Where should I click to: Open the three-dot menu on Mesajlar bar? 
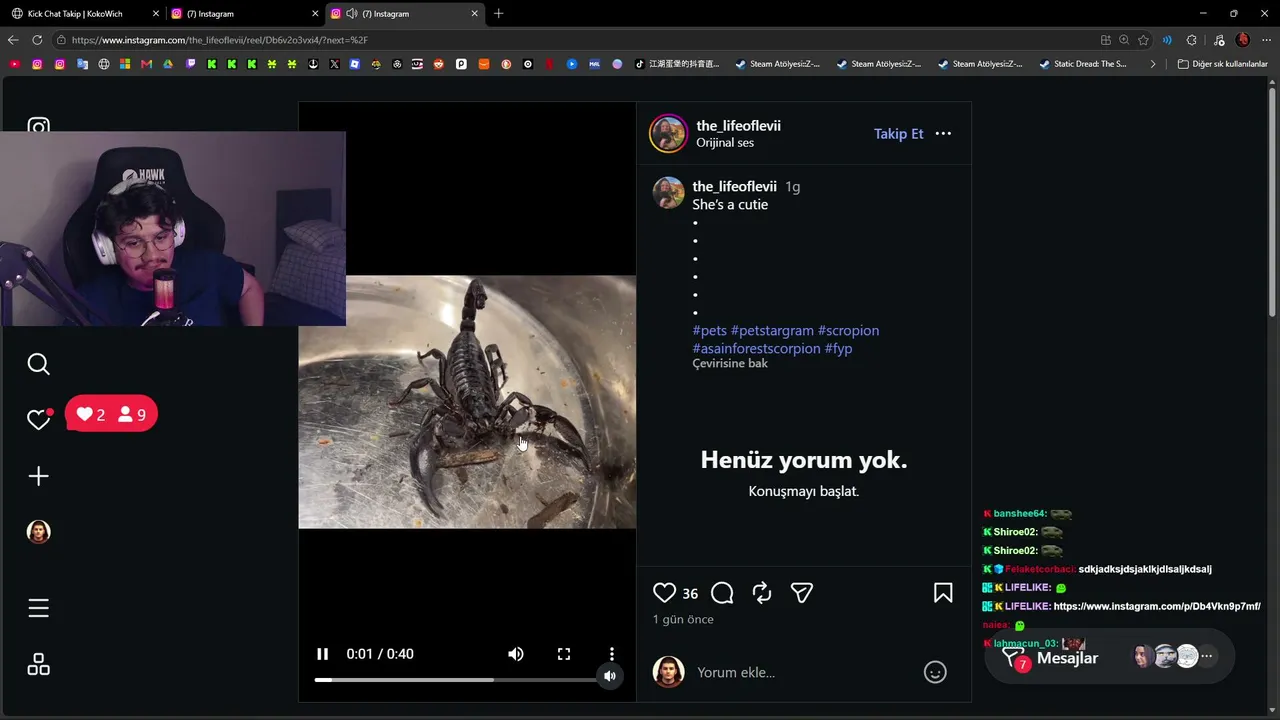point(1207,657)
